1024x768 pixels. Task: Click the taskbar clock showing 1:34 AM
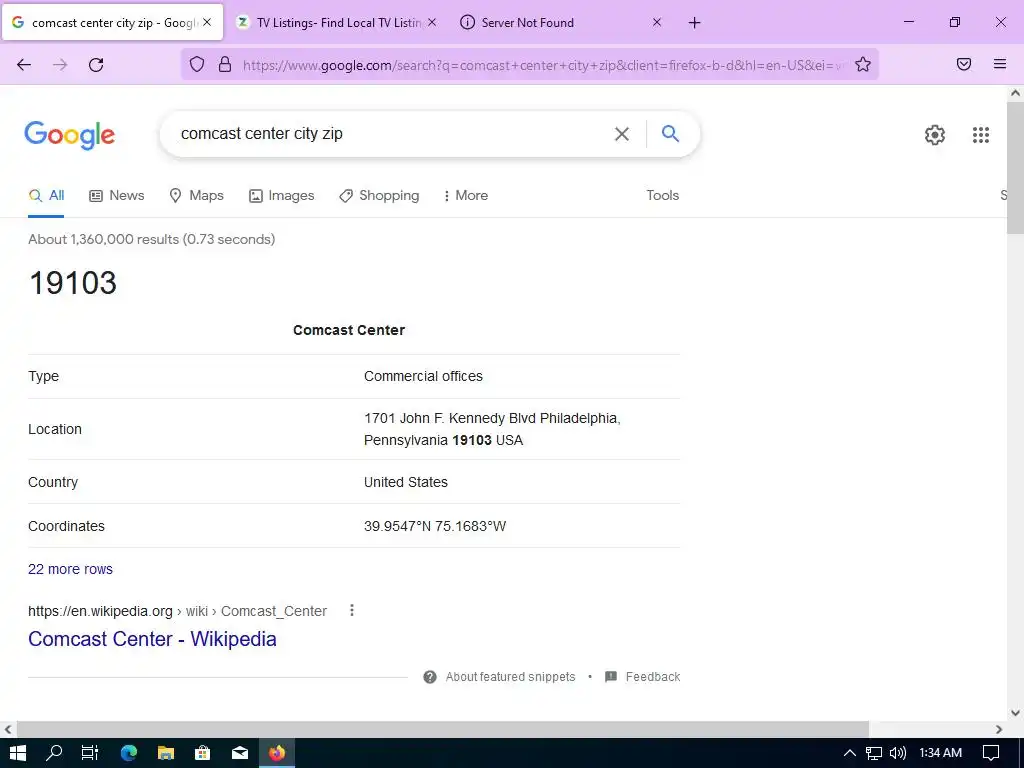point(940,753)
